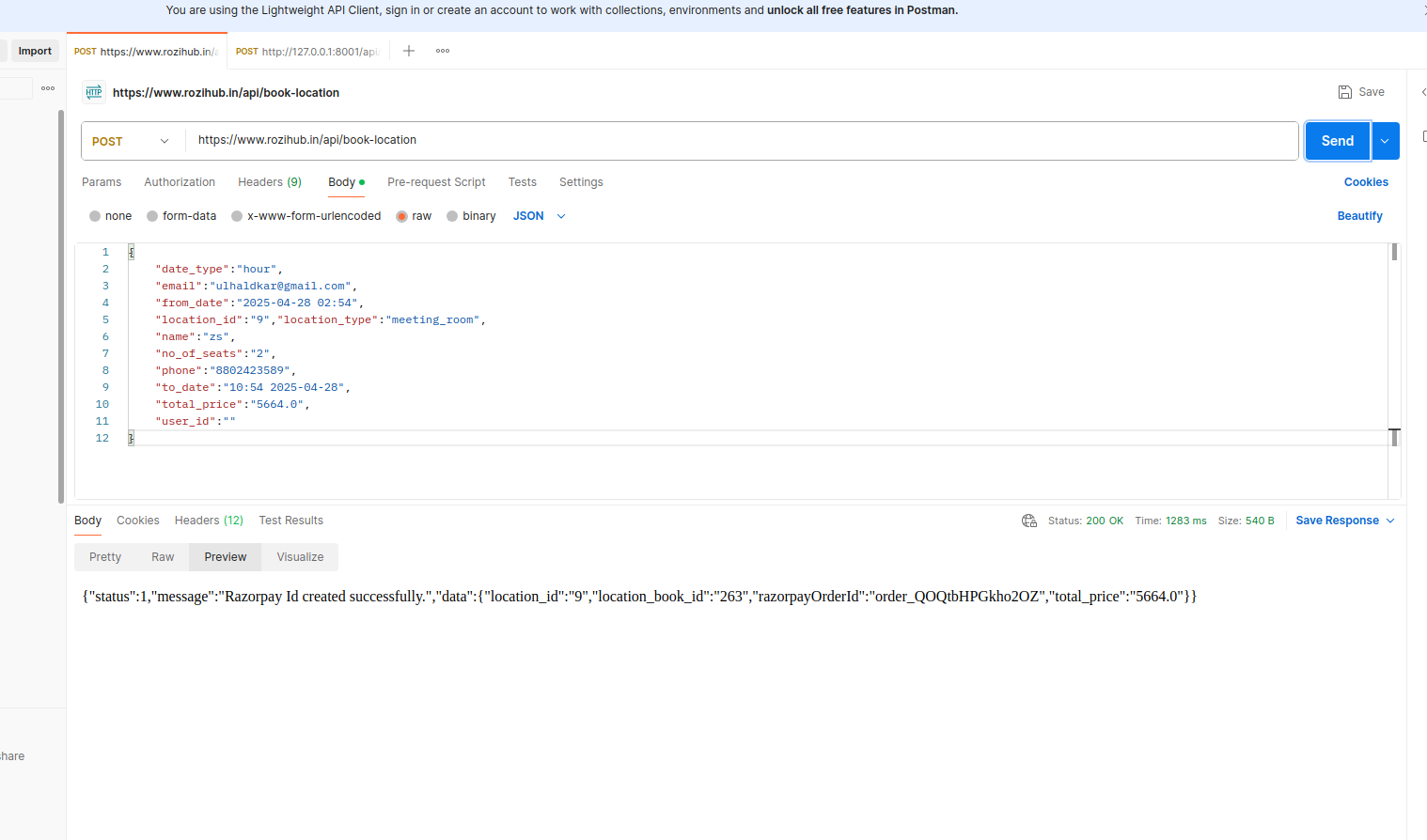Viewport: 1427px width, 840px height.
Task: Select the form-data body option
Action: [x=152, y=216]
